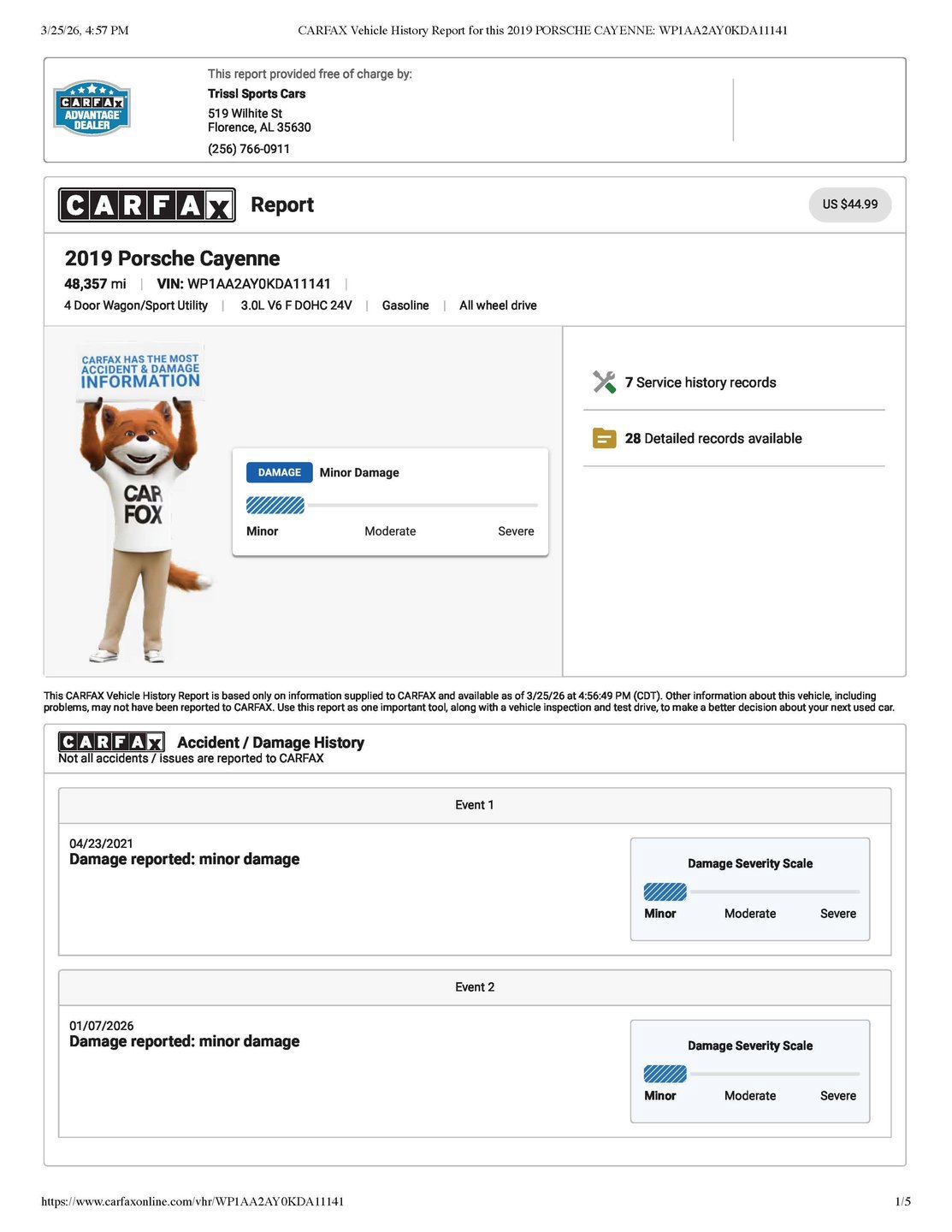Expand the Event 2 header bar
This screenshot has width=952, height=1232.
[x=475, y=987]
